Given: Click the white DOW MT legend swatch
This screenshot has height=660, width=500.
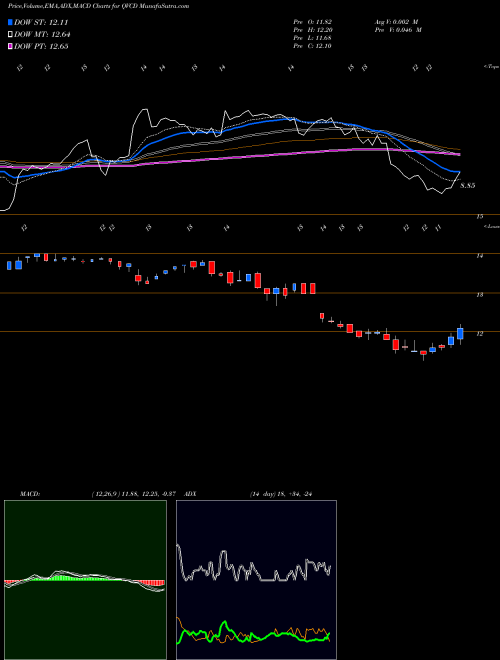Looking at the screenshot, I should point(11,35).
